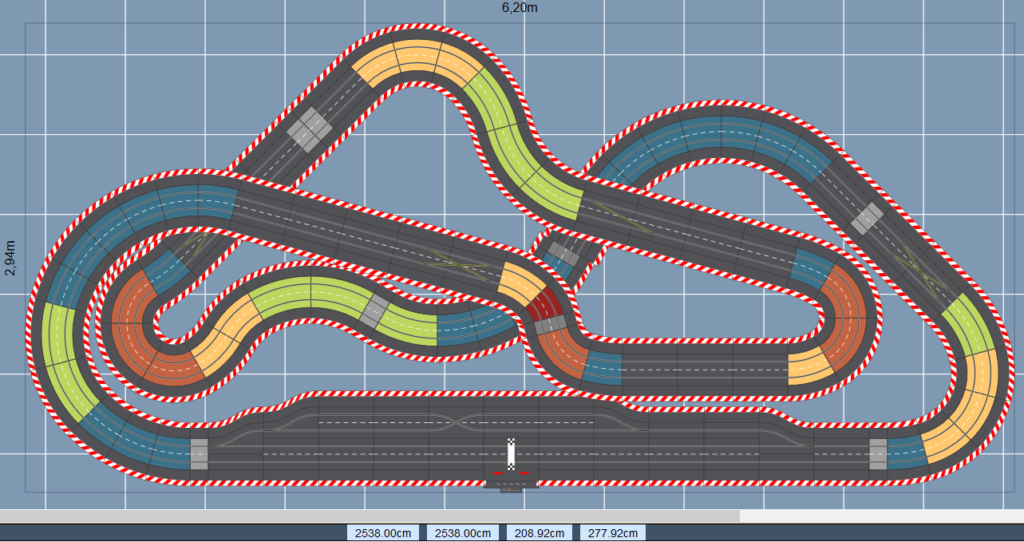Click the 6,20m width dimension label
Screen dimensions: 1024x542
point(520,8)
